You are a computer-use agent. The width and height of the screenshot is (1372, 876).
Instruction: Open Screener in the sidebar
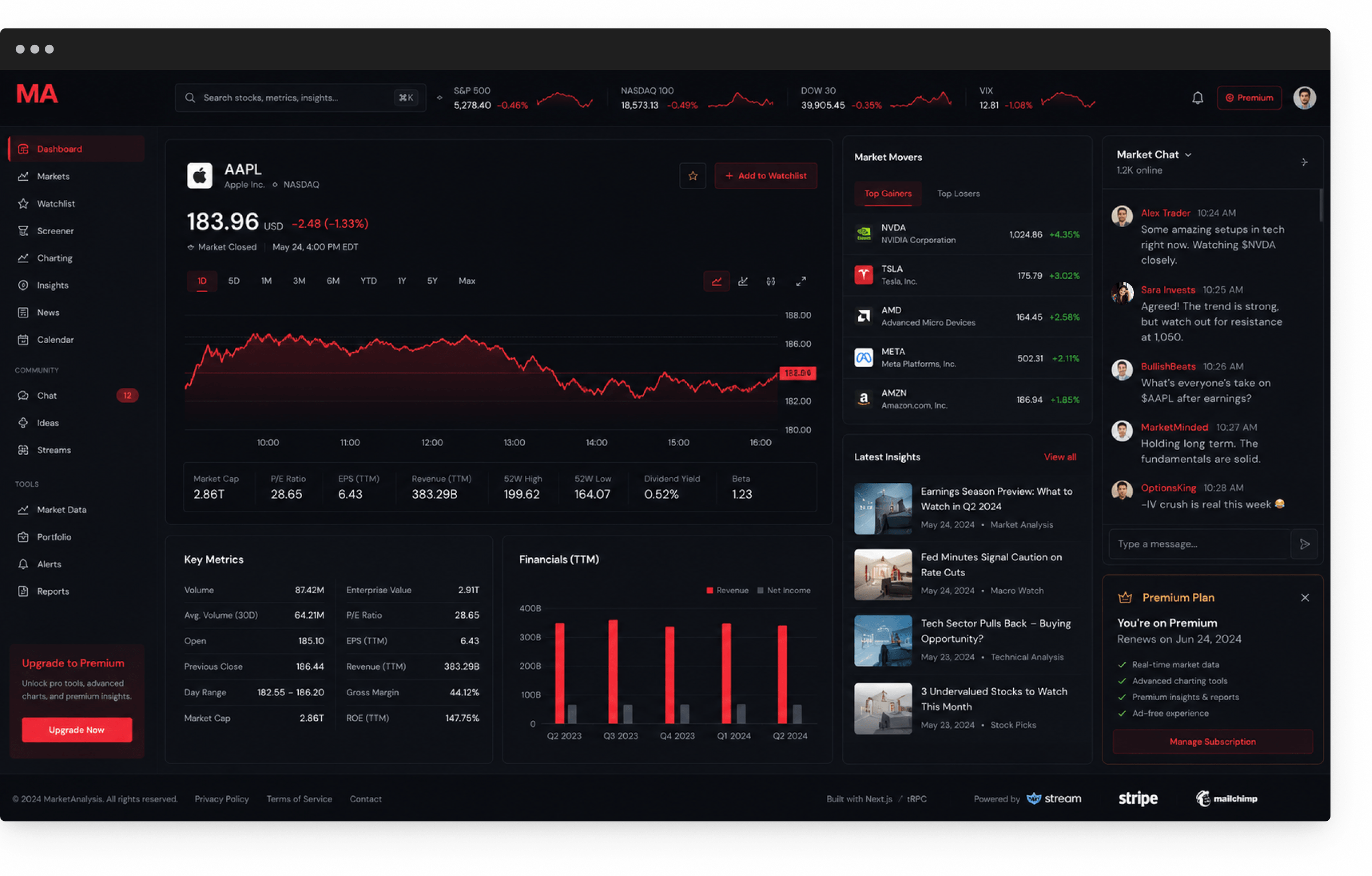tap(77, 231)
